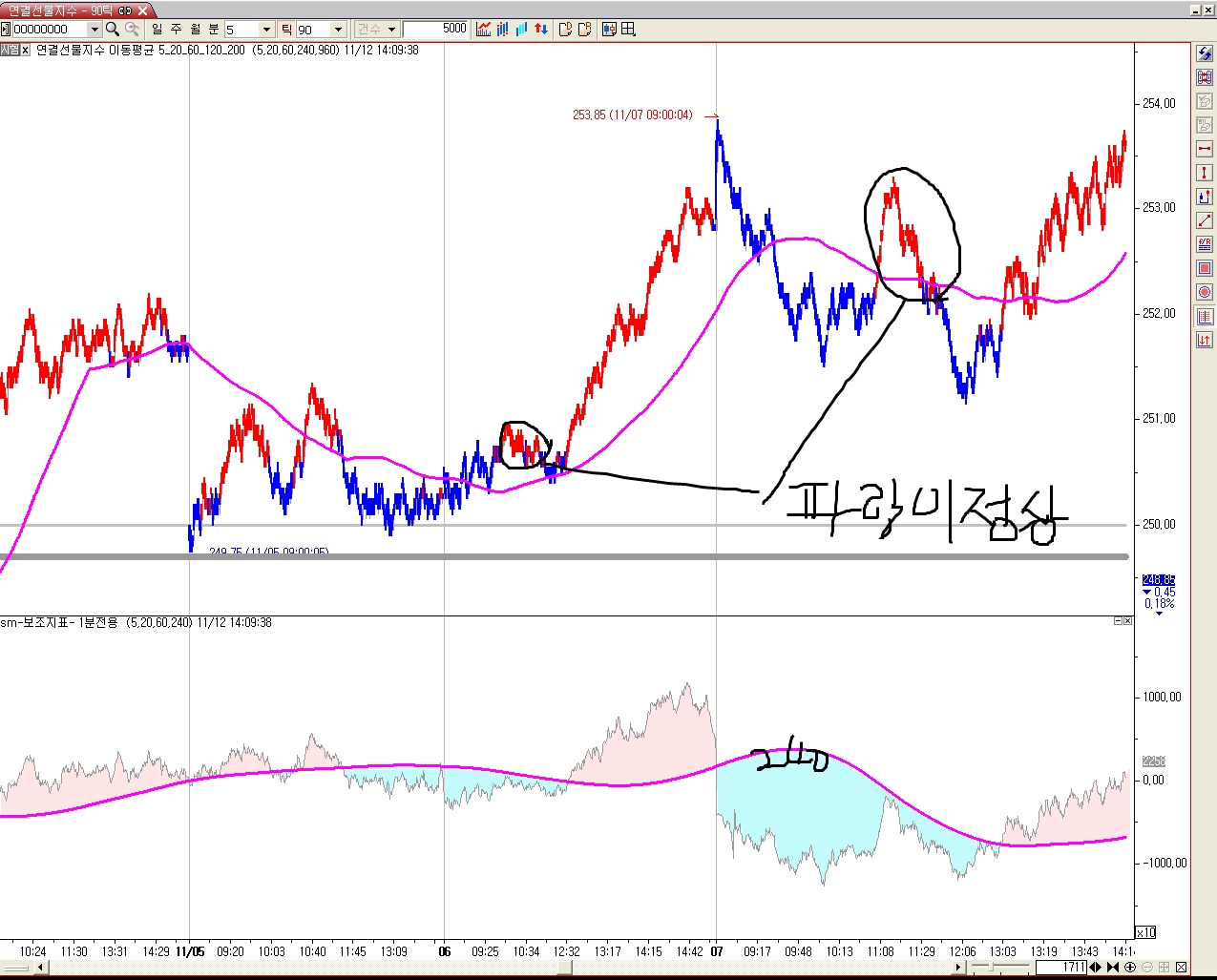This screenshot has width=1217, height=980.
Task: Select the 연결선물지수 - 90틱 tab
Action: click(x=61, y=10)
